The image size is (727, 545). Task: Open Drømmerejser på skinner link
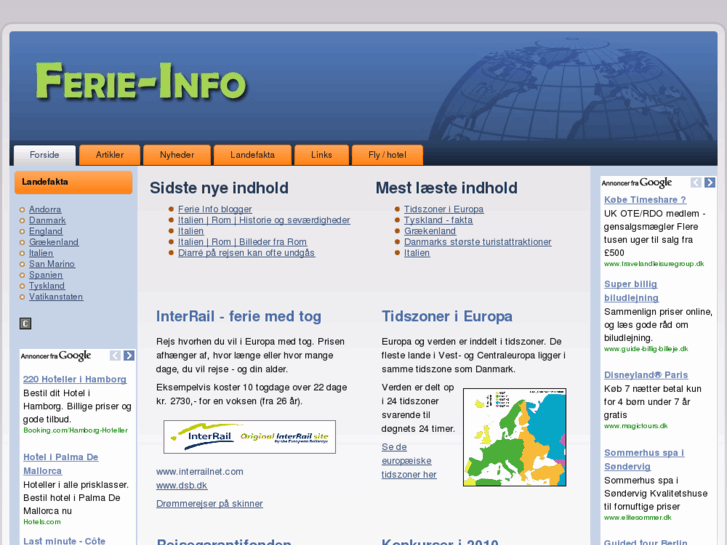tap(210, 504)
